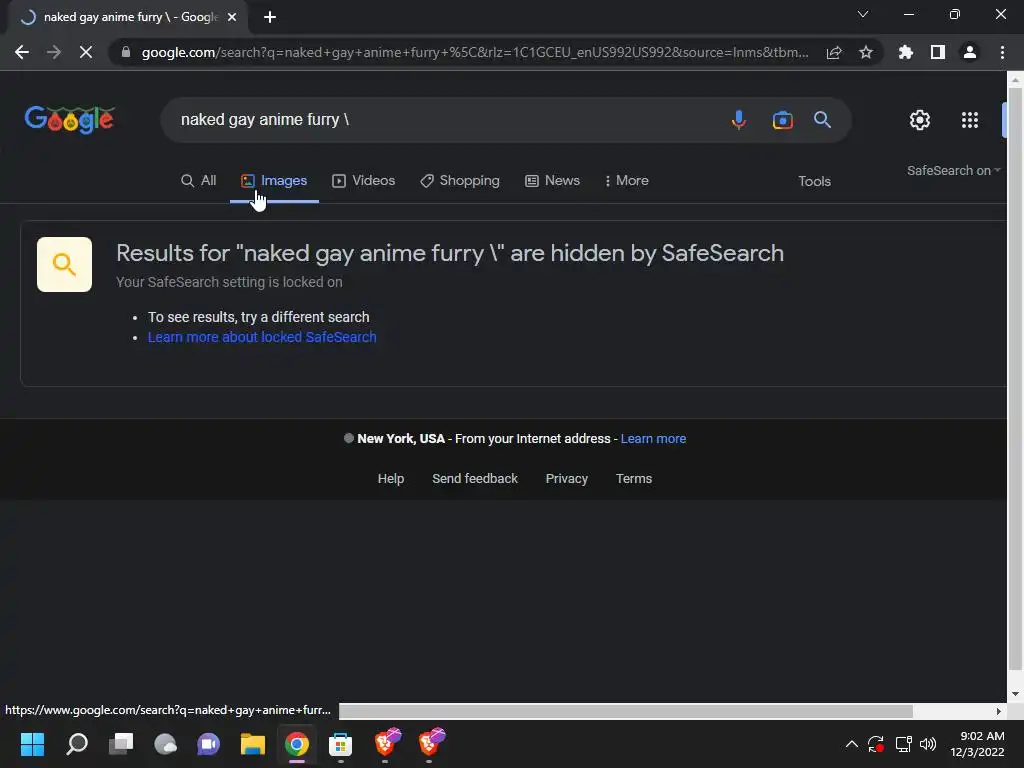Open the Widgets weather icon on taskbar
The width and height of the screenshot is (1024, 768).
[165, 744]
